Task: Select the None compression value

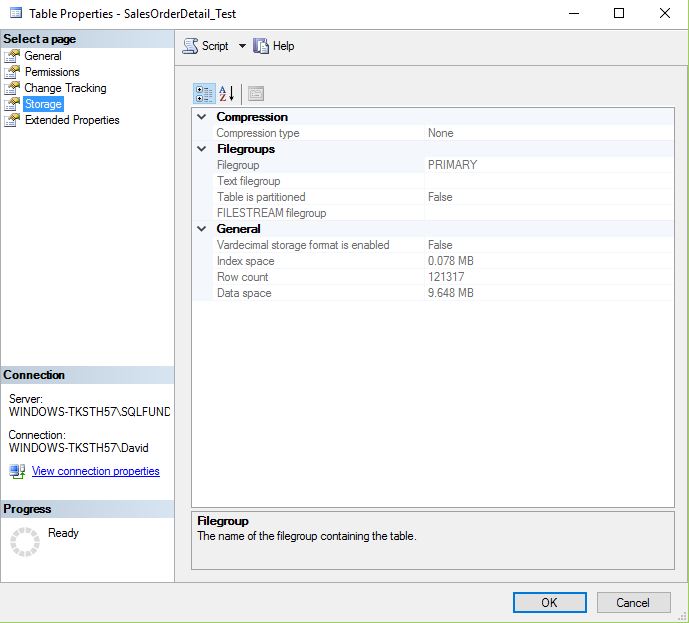Action: coord(440,133)
